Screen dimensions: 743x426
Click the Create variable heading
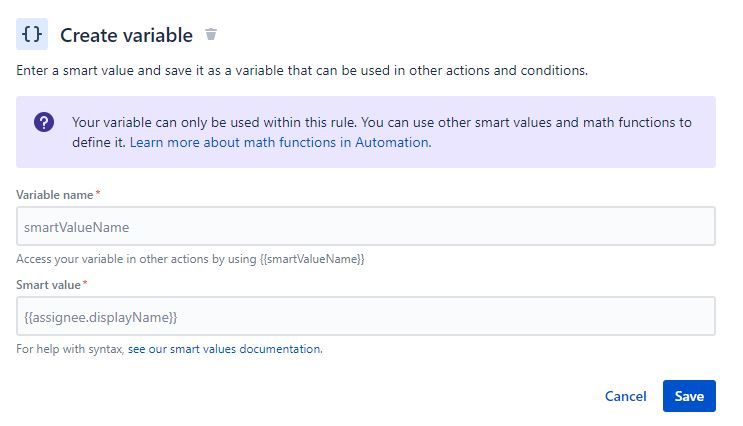(127, 35)
